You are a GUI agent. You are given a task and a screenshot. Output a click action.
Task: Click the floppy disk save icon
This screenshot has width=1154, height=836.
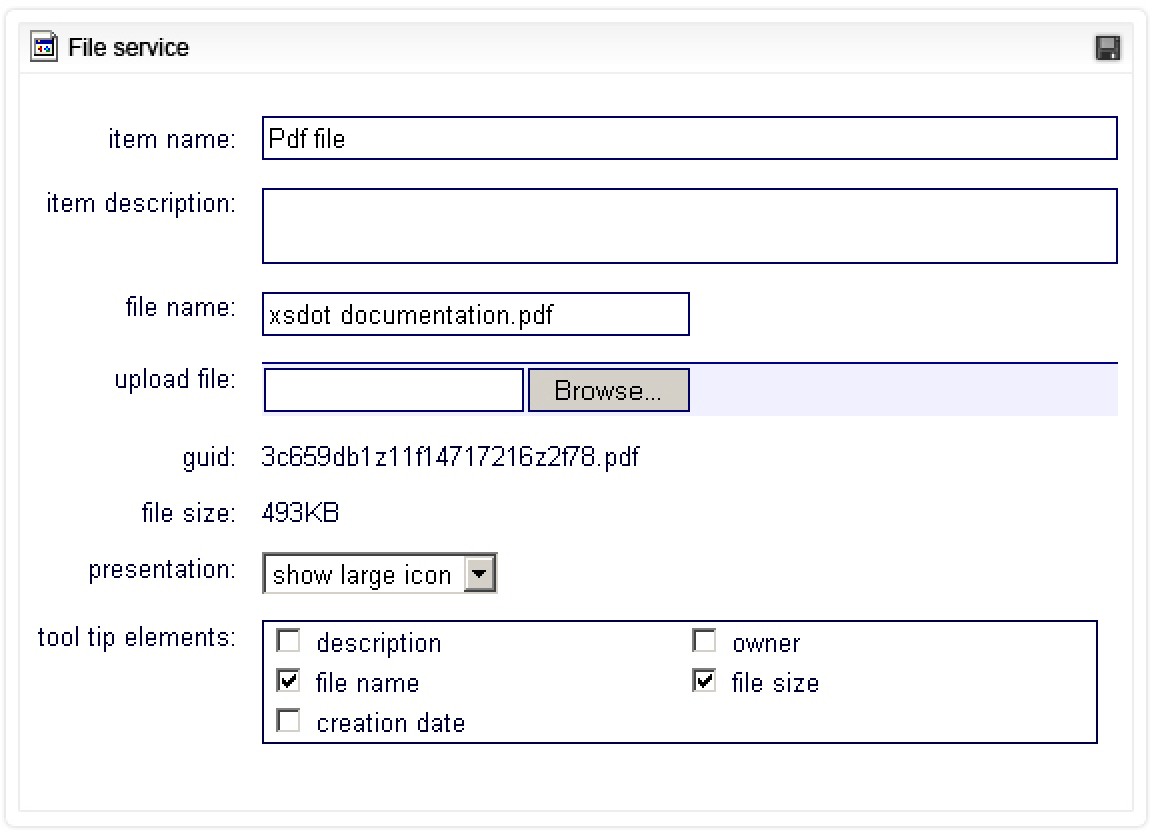(x=1107, y=48)
